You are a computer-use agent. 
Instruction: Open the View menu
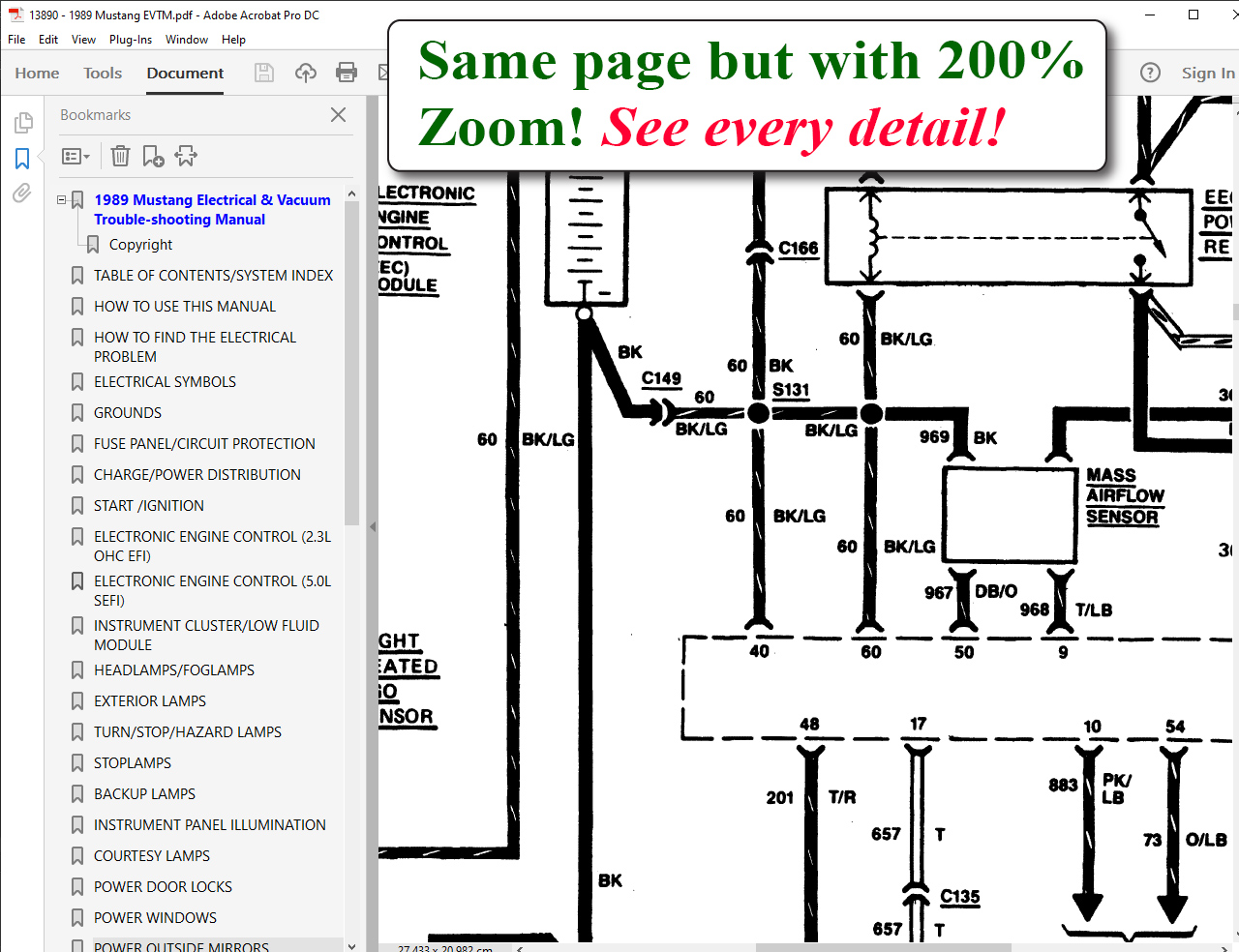[83, 40]
